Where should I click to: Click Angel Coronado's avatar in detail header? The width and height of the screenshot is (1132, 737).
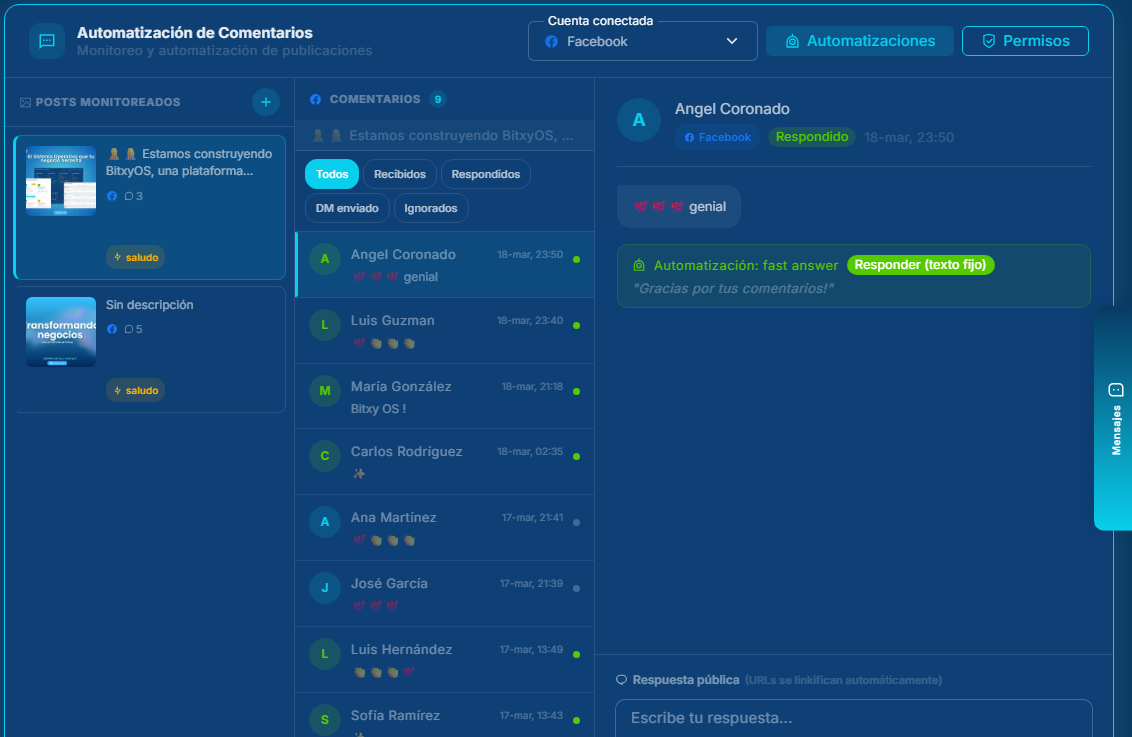(x=639, y=120)
